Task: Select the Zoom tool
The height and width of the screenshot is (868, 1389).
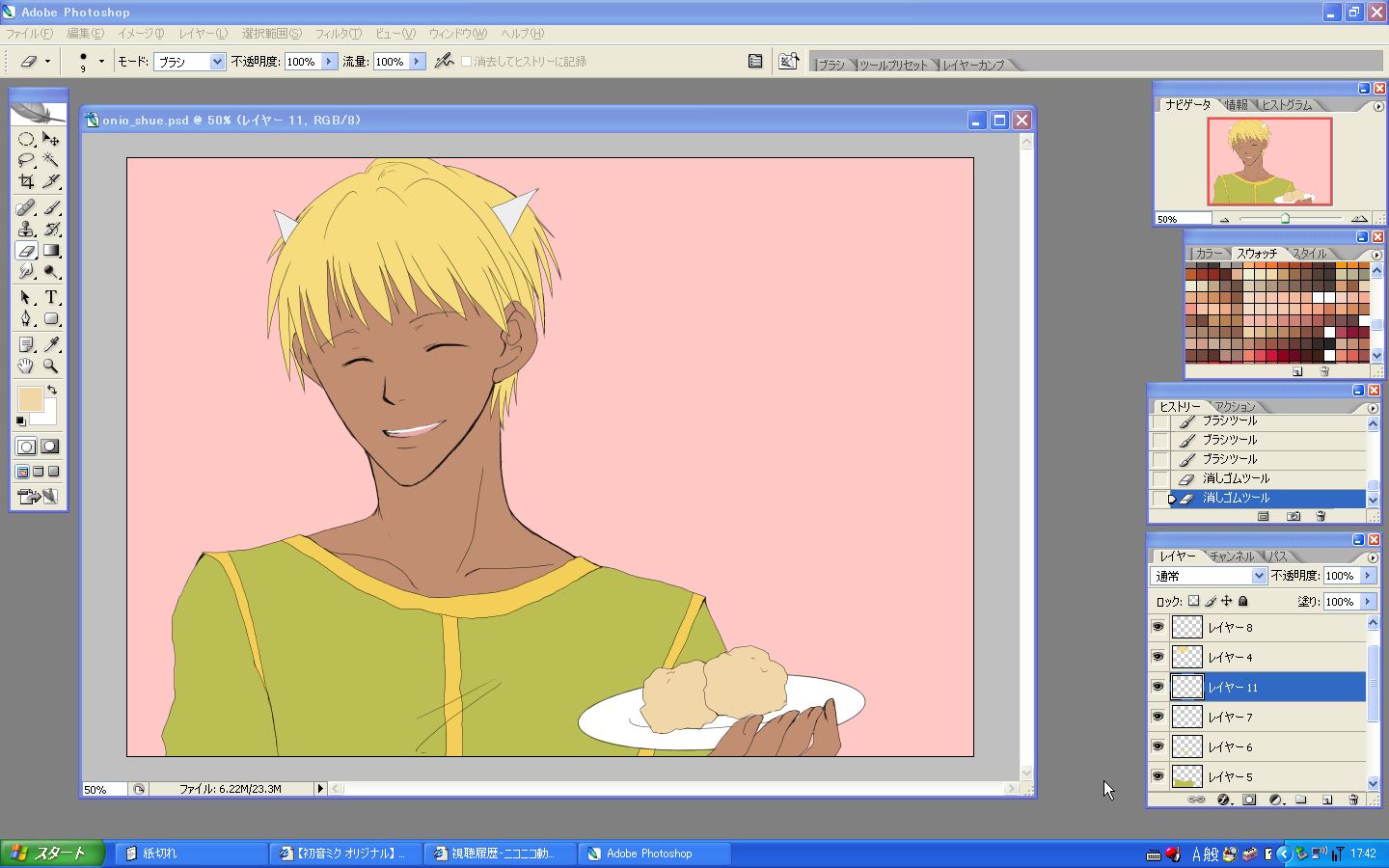Action: [x=51, y=366]
